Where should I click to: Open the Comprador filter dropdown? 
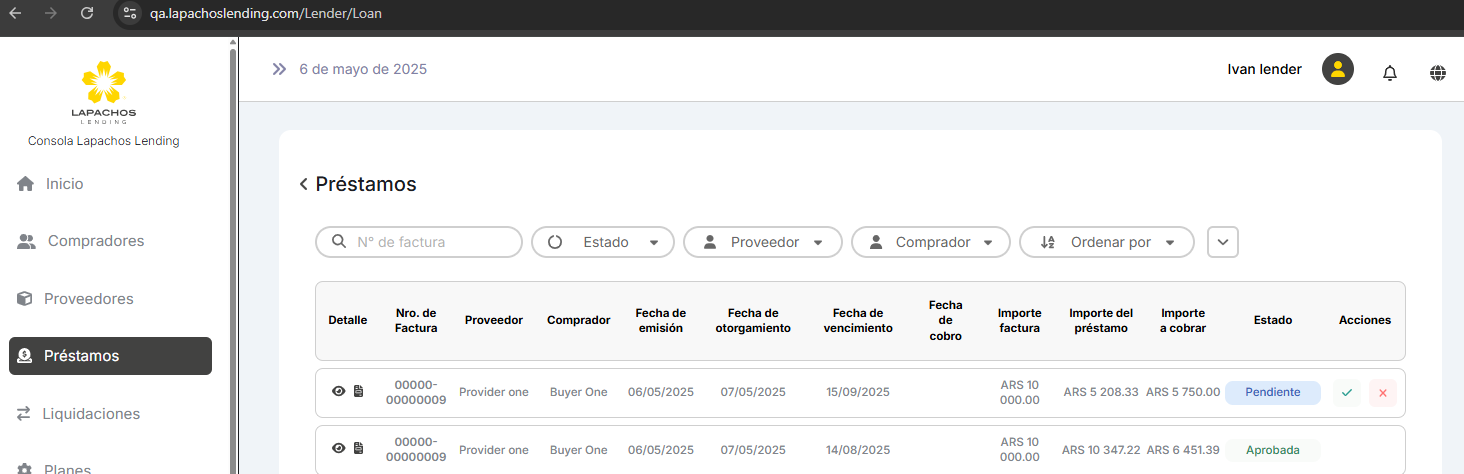(x=930, y=242)
